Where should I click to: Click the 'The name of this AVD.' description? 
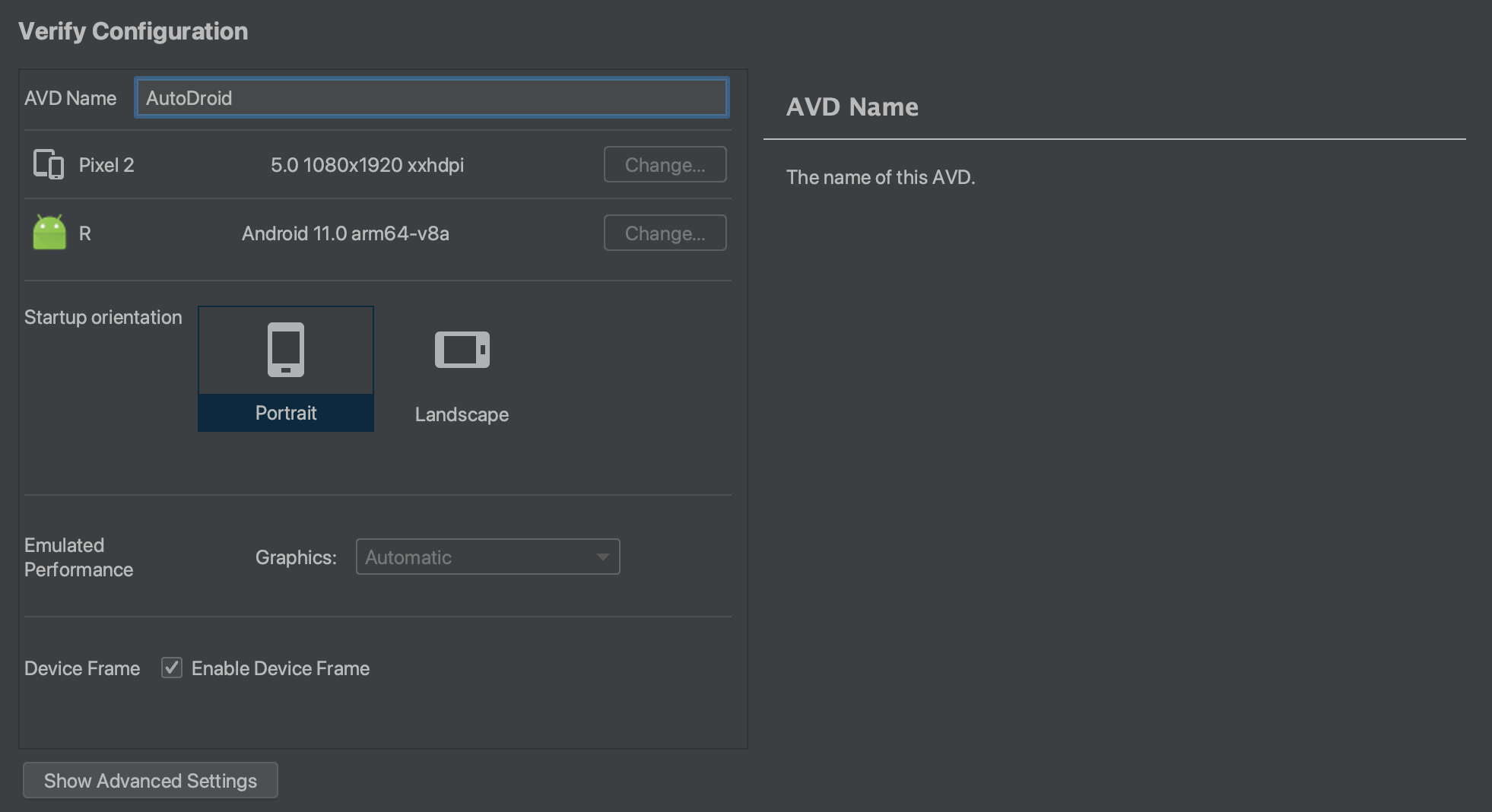(881, 177)
